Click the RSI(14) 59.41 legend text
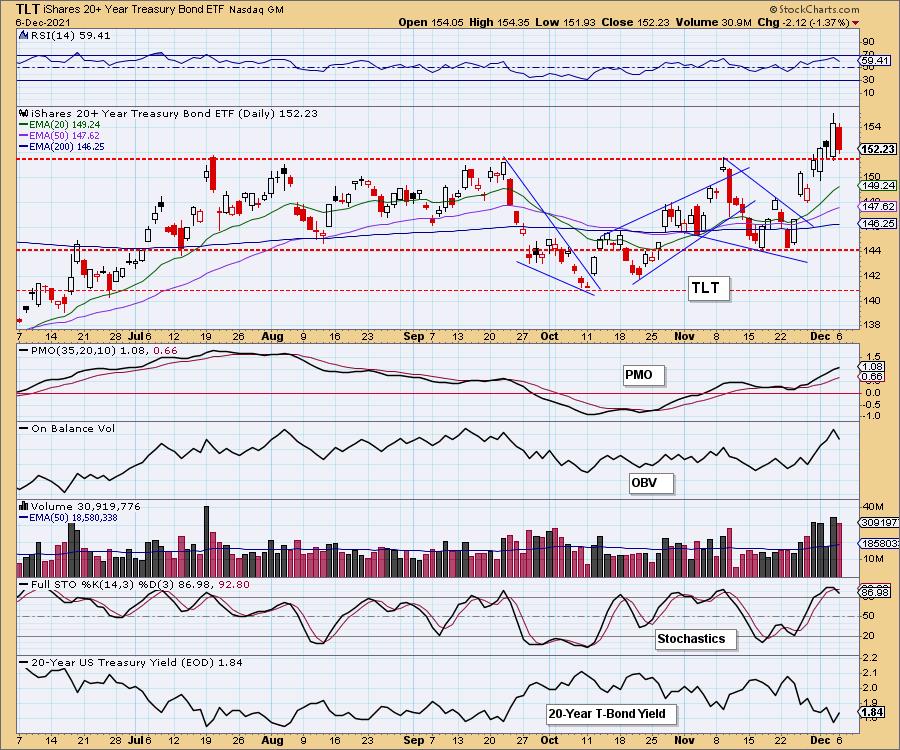 [70, 35]
